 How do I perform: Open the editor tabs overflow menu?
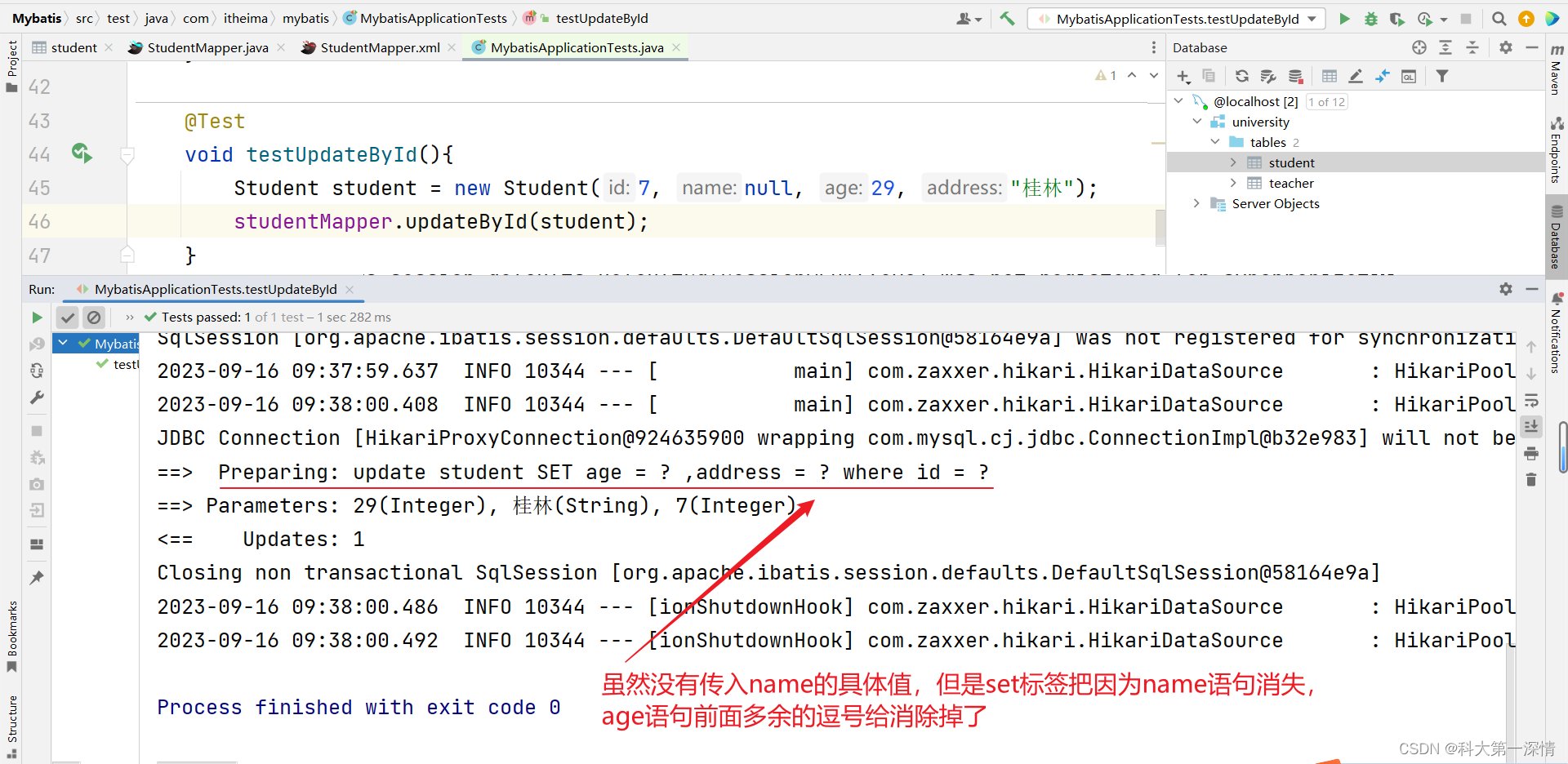click(x=1153, y=47)
